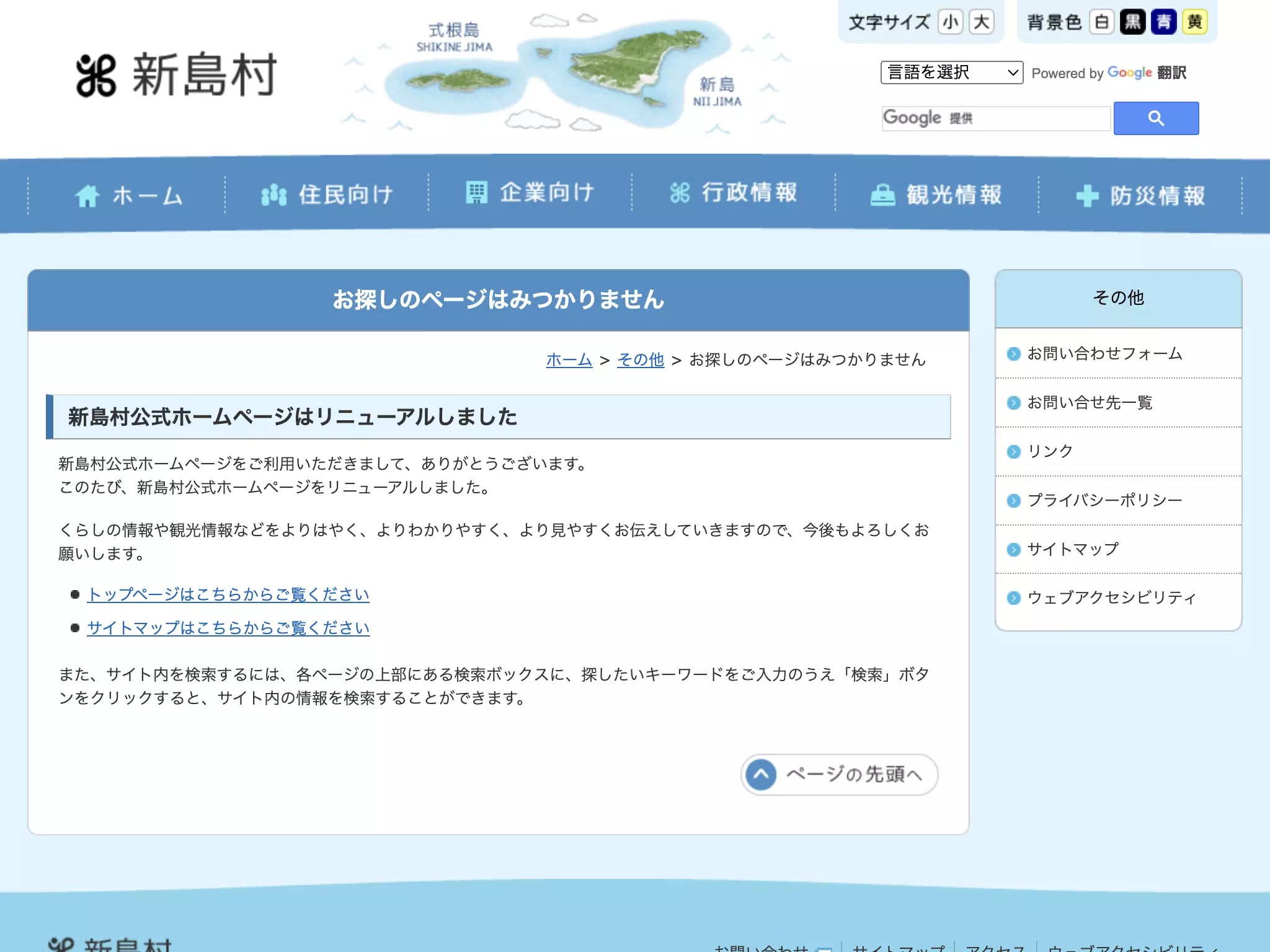Click the ホーム breadcrumb link
This screenshot has height=952, width=1270.
click(569, 359)
